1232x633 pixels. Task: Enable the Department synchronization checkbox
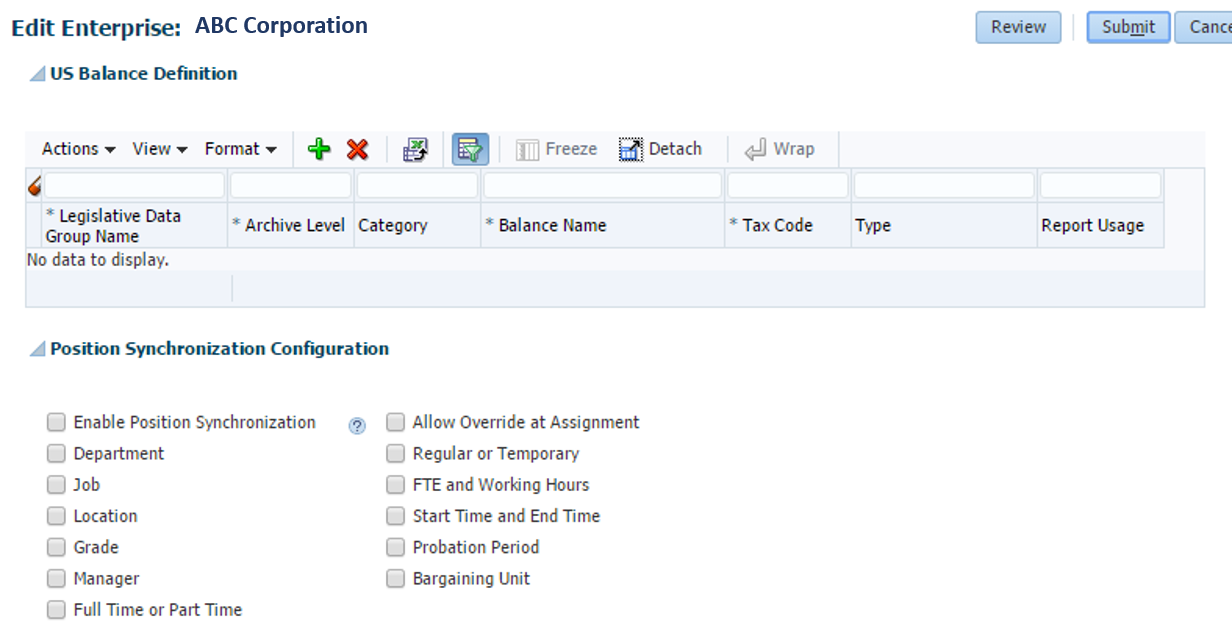point(56,453)
